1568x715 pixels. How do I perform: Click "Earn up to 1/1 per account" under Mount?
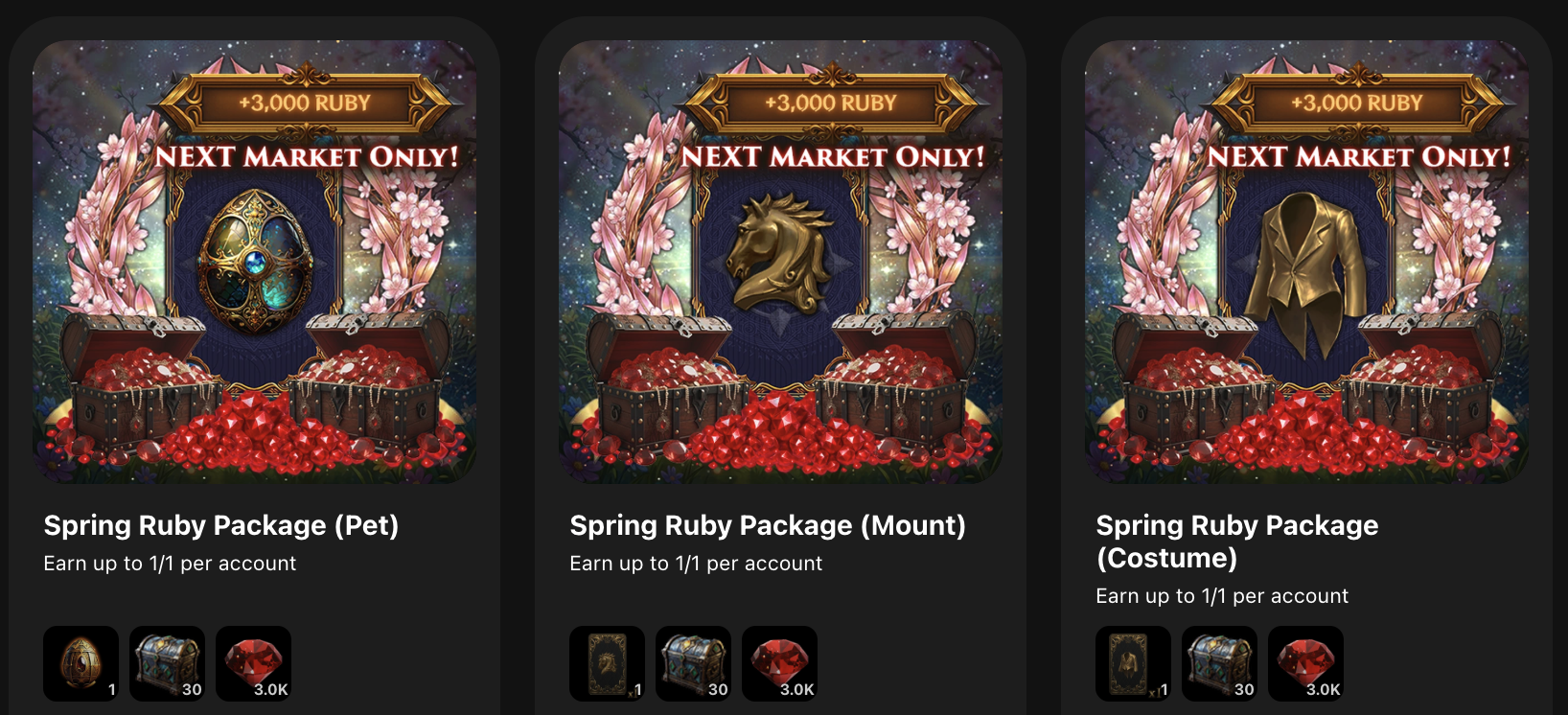pos(696,564)
